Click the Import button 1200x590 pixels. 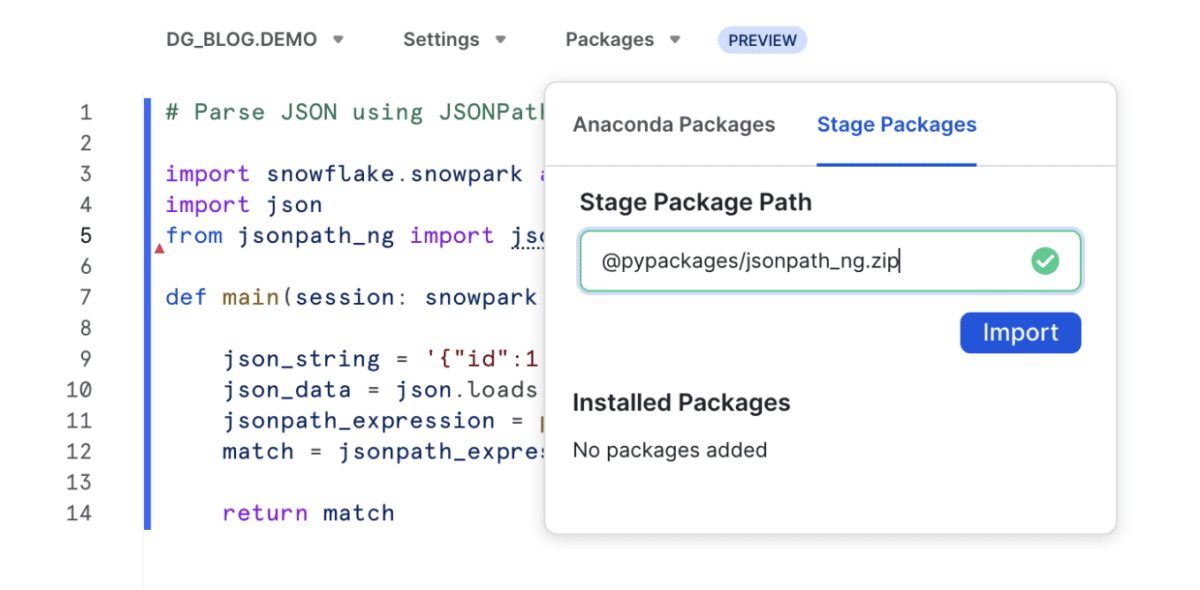[1020, 333]
